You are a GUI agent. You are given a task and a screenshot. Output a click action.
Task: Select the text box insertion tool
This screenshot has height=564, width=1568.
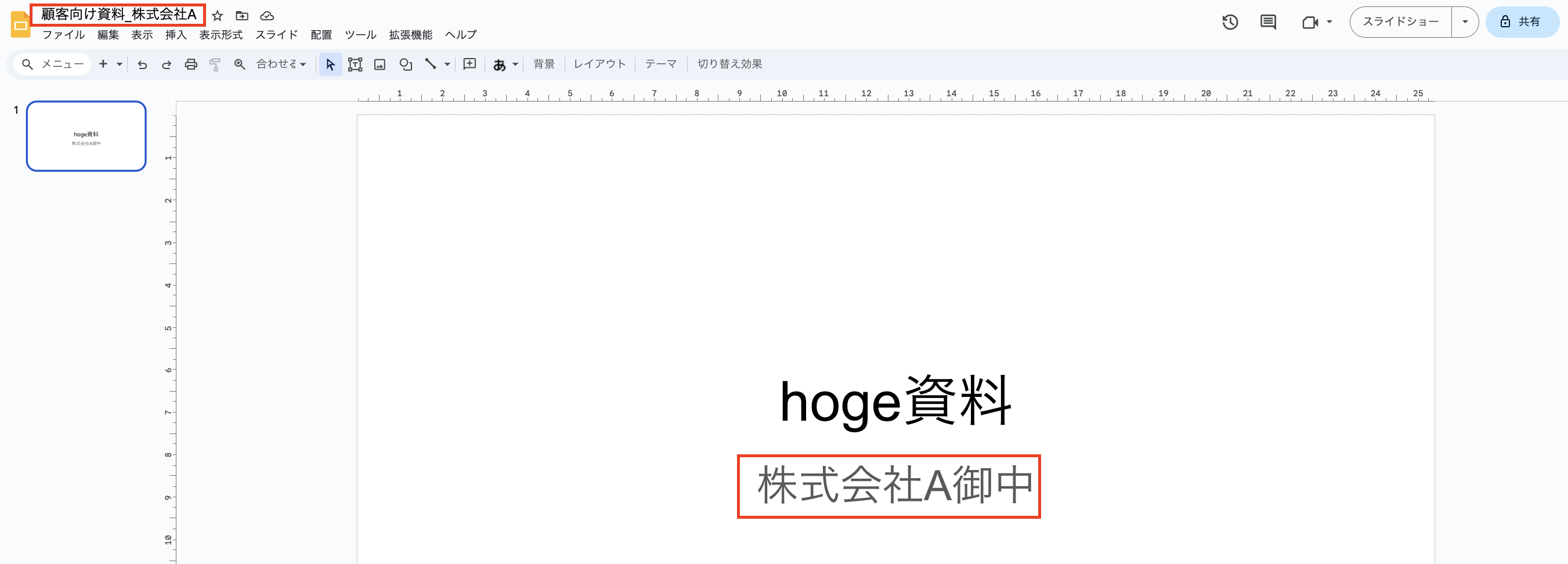click(355, 63)
